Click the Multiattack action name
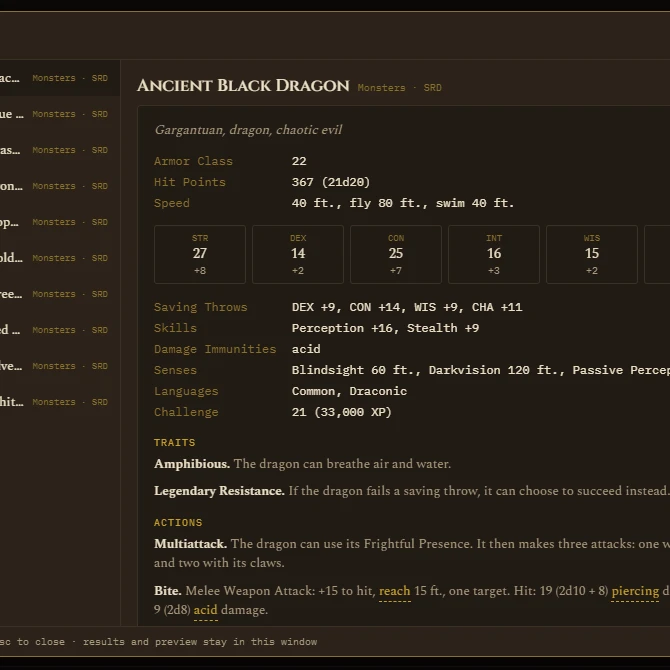670x670 pixels. 191,544
